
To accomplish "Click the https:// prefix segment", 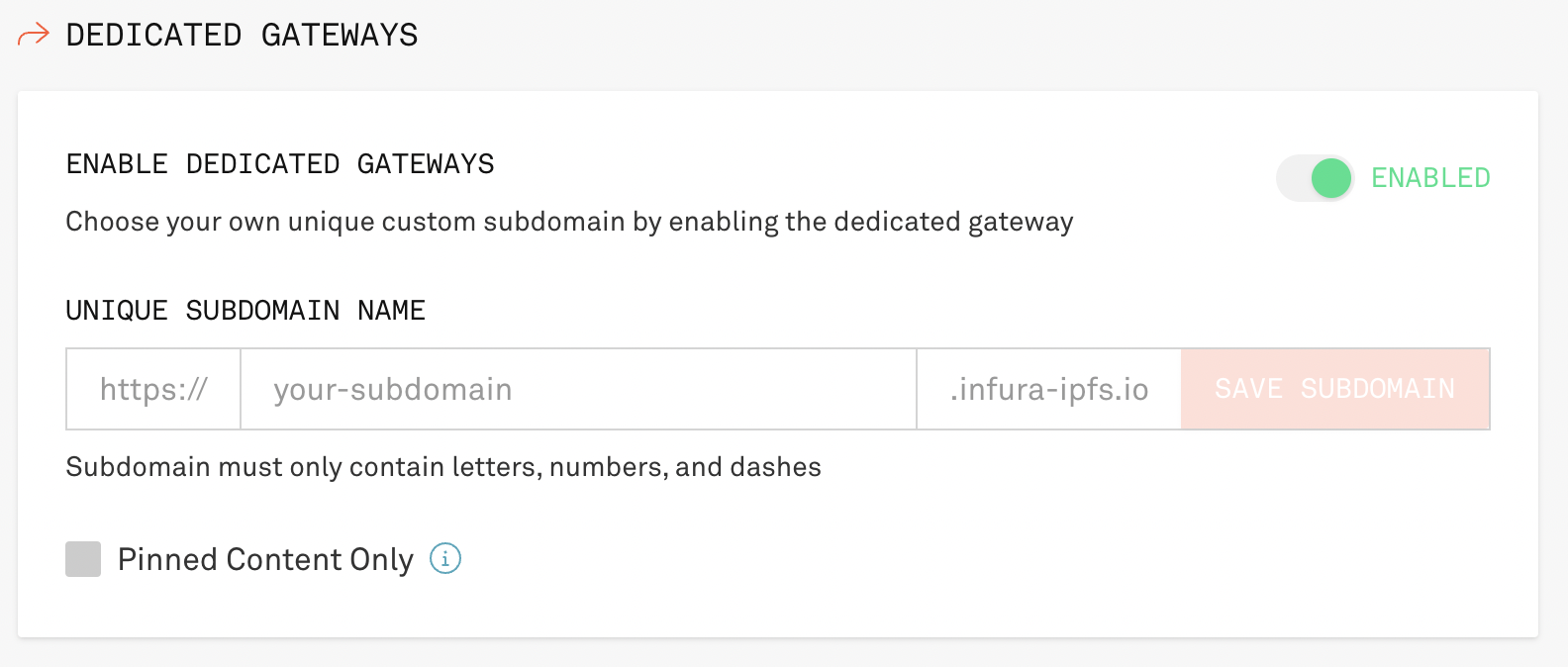I will click(152, 389).
